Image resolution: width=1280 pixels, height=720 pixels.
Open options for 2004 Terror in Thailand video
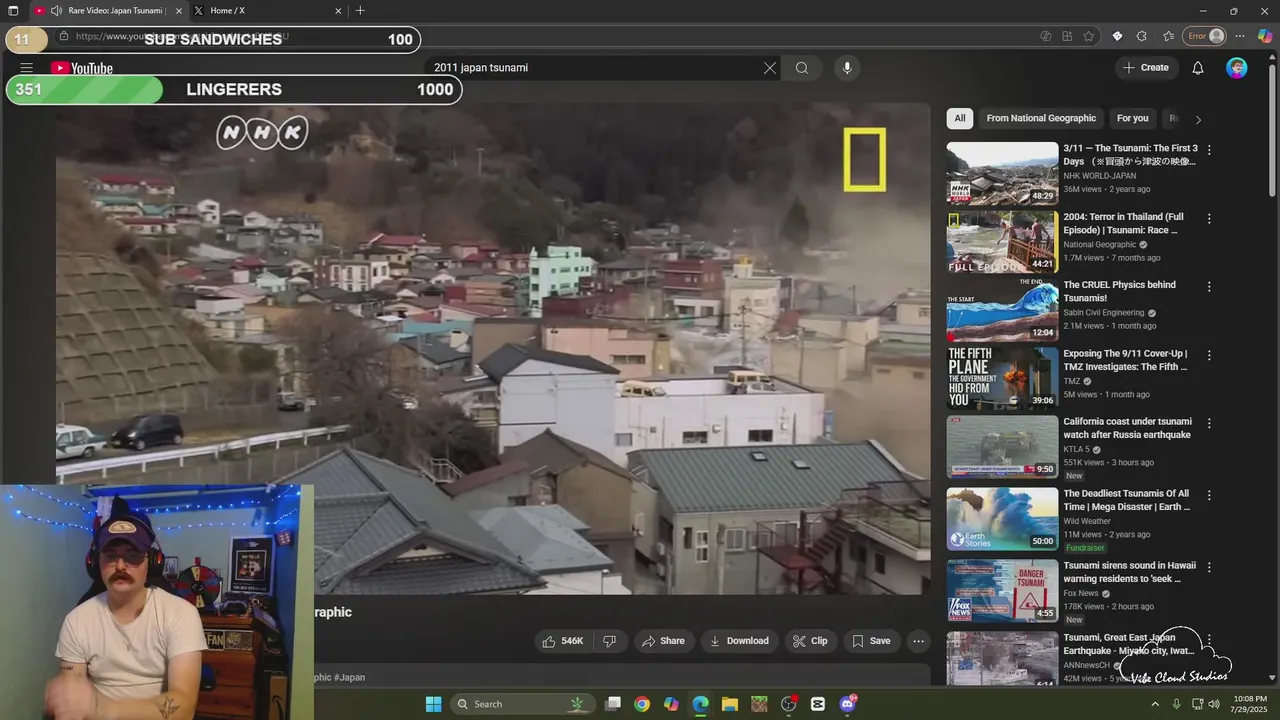coord(1209,218)
